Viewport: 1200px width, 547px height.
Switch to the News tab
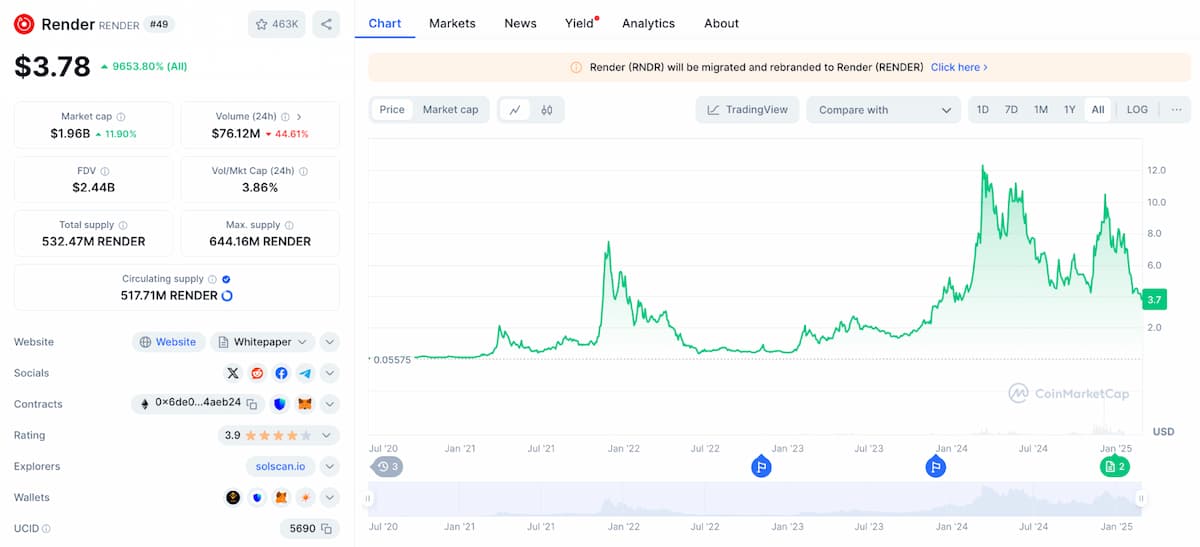click(520, 23)
